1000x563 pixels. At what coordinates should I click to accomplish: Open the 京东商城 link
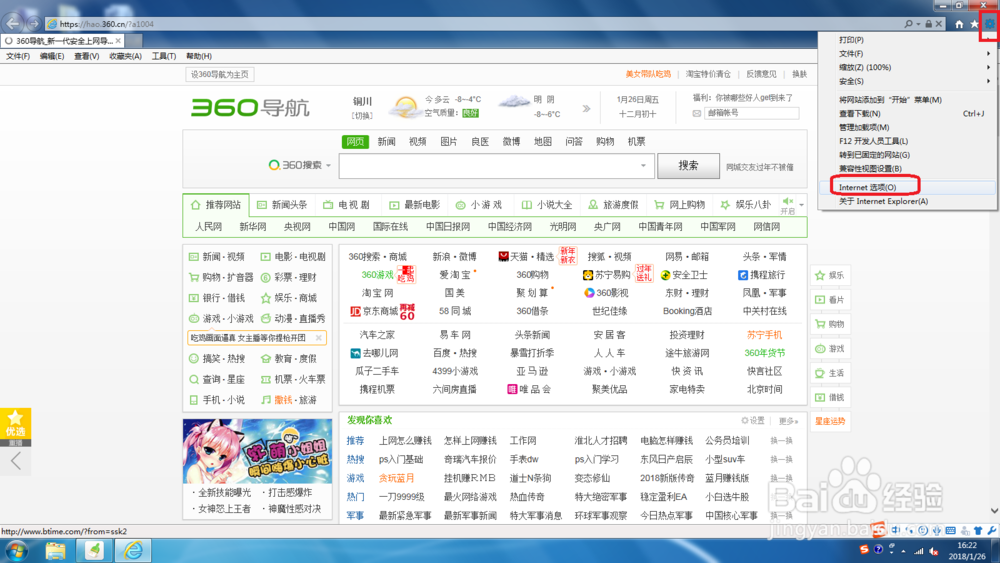380,311
